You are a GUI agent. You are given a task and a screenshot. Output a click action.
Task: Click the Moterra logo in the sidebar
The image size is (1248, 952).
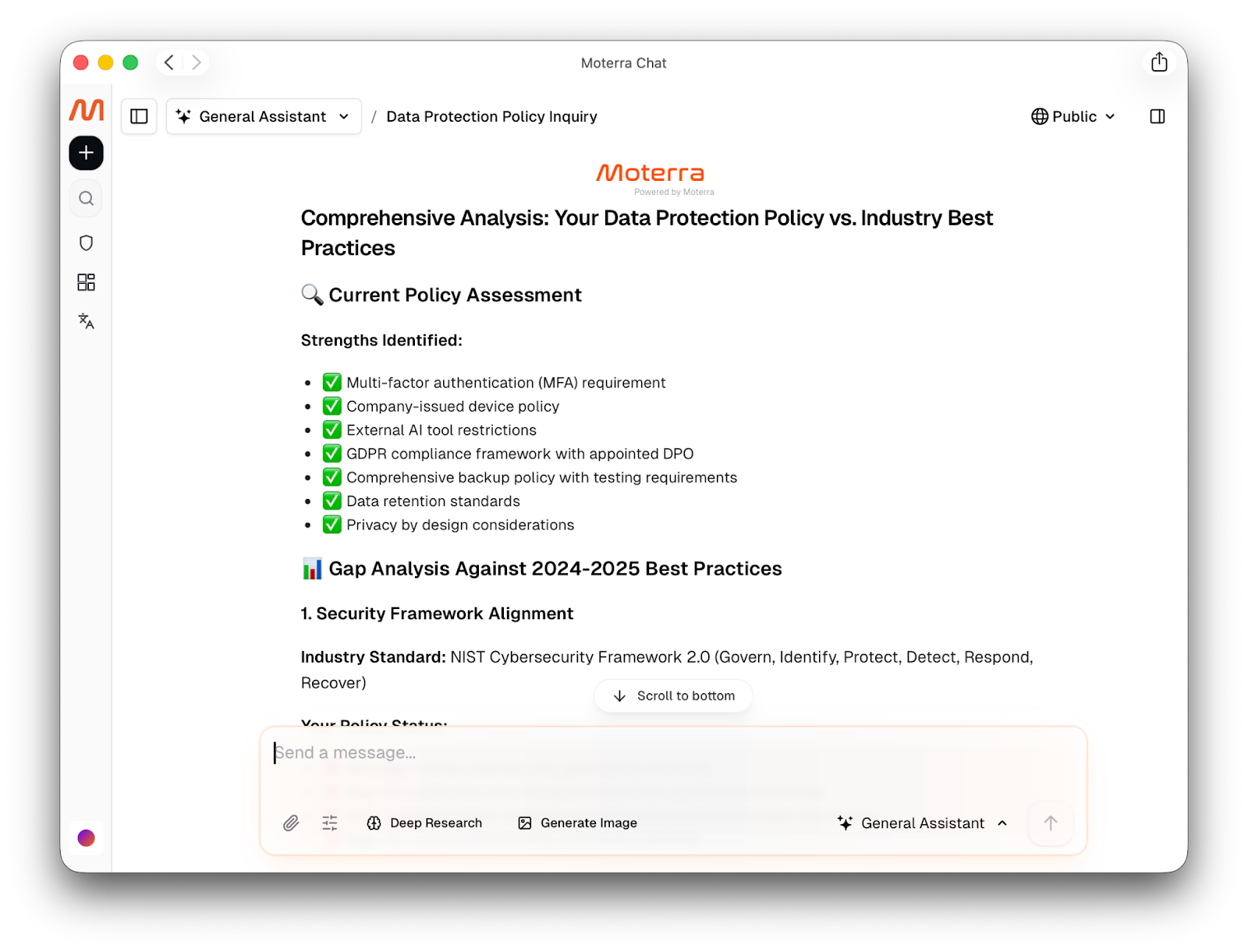pos(87,110)
